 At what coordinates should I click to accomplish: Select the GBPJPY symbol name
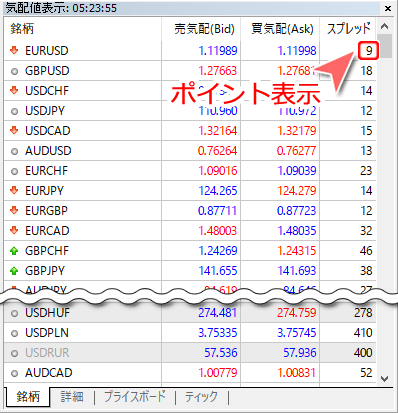pyautogui.click(x=45, y=271)
